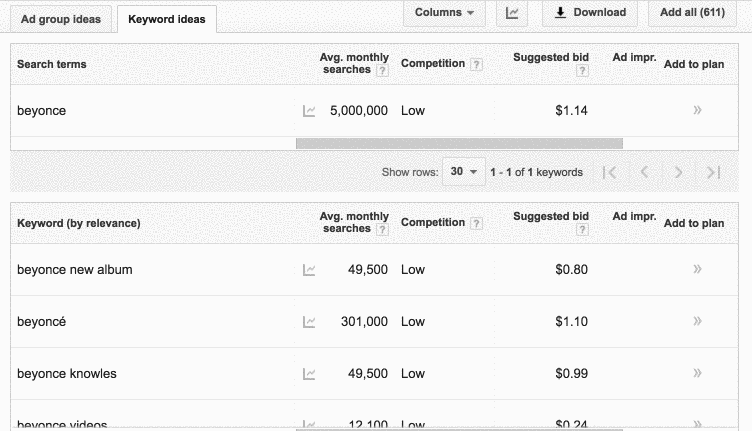Click the Search terms column header

pyautogui.click(x=52, y=64)
